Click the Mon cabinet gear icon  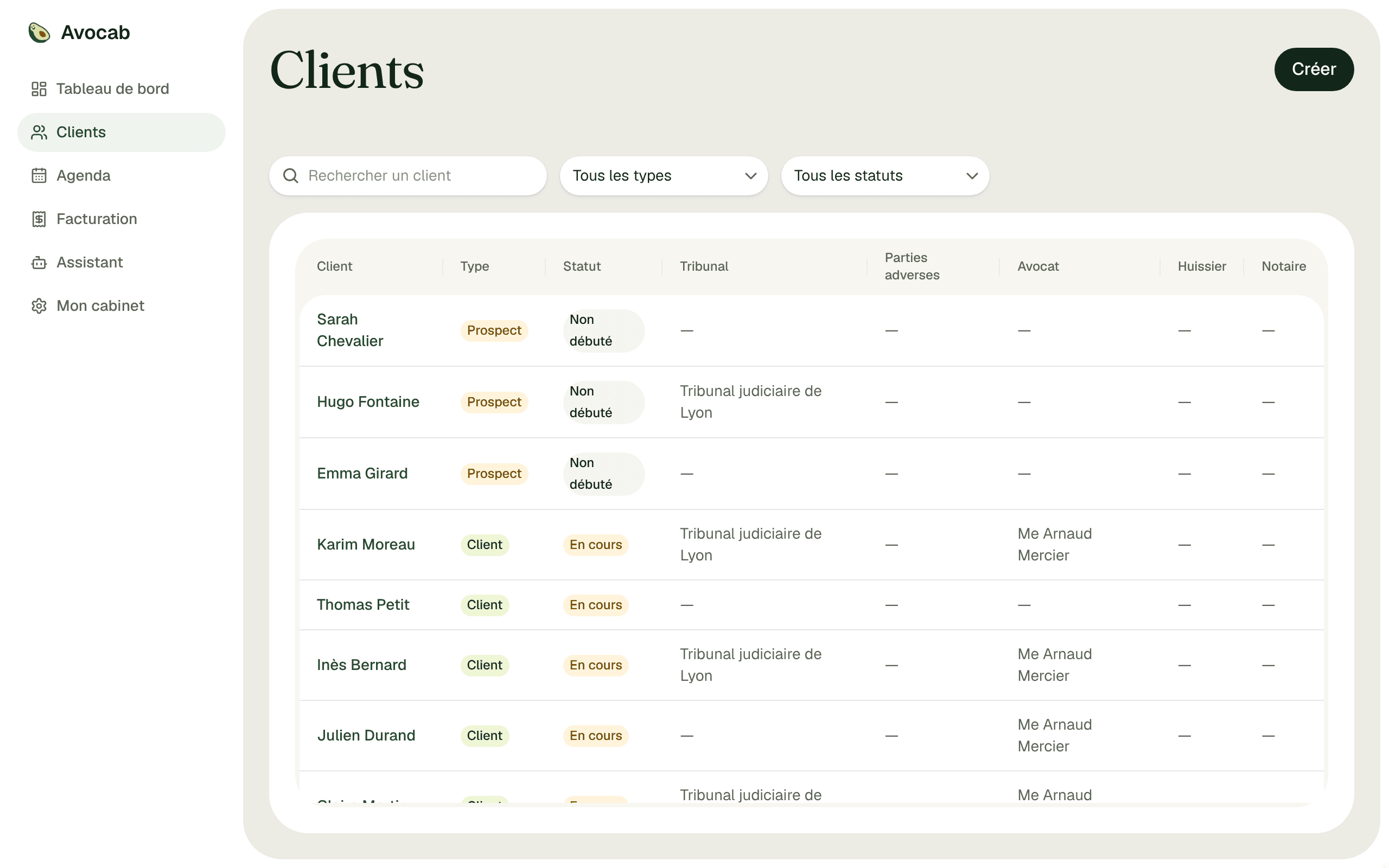pos(39,306)
